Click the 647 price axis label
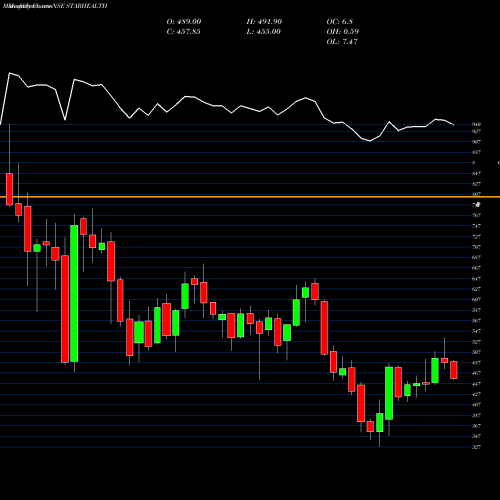Viewport: 500px width, 500px height. point(476,279)
